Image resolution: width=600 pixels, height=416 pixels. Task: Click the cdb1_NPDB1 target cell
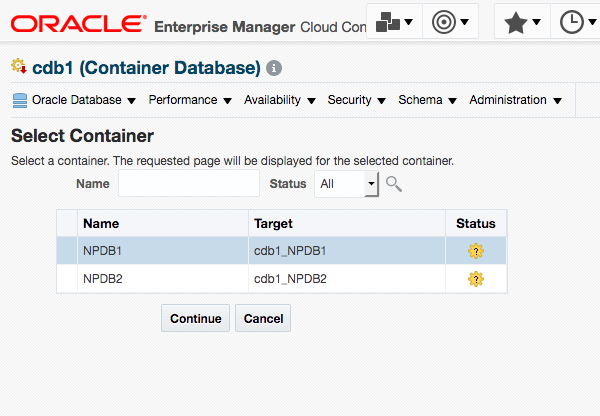[x=347, y=251]
